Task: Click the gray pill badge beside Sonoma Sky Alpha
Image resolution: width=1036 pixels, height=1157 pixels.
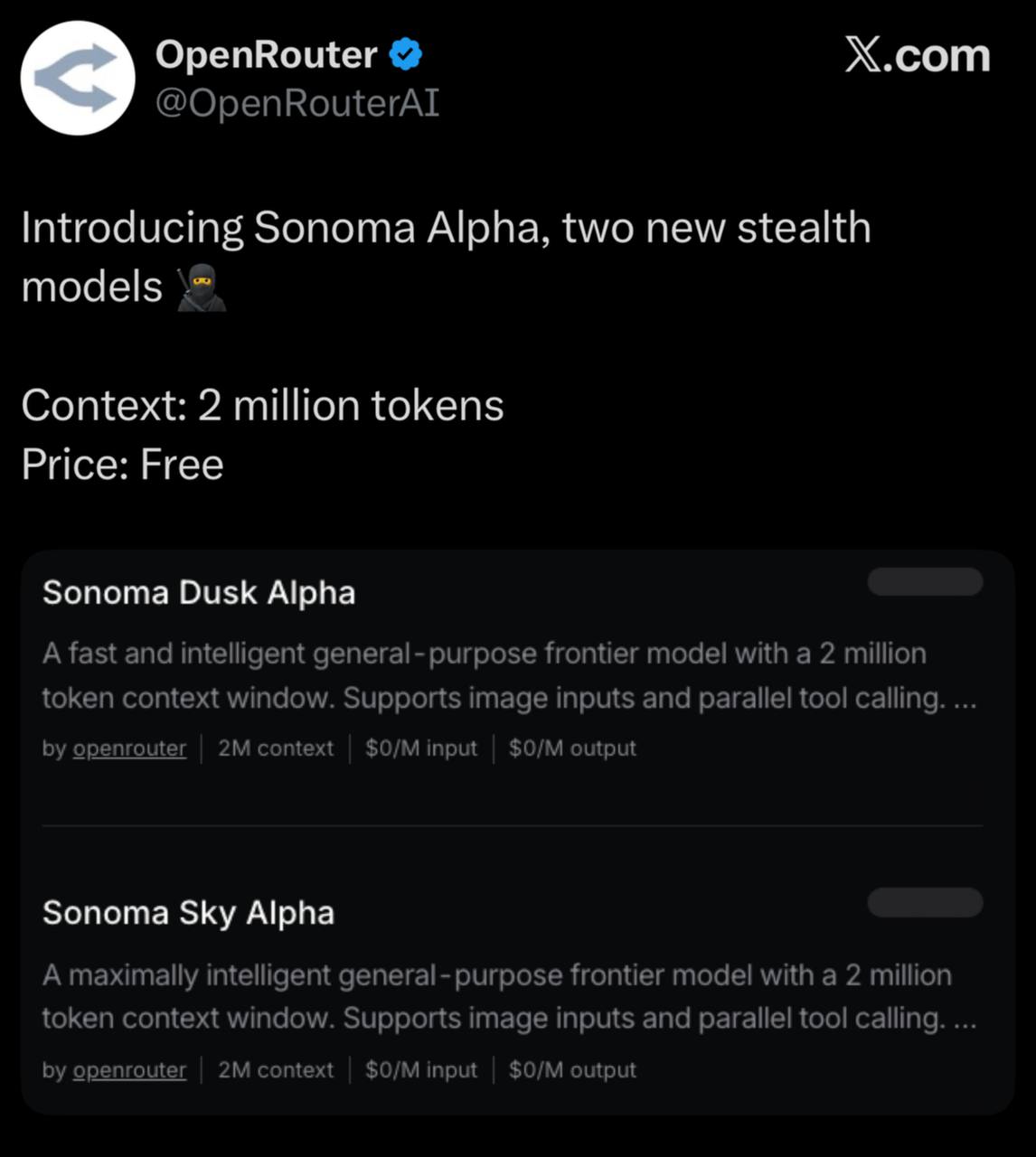Action: click(925, 902)
